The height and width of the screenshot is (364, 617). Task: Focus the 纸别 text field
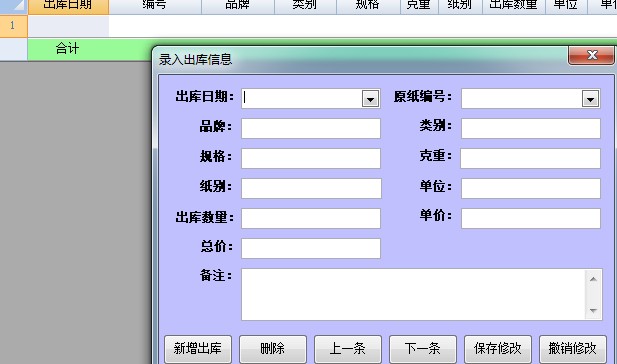[x=311, y=188]
